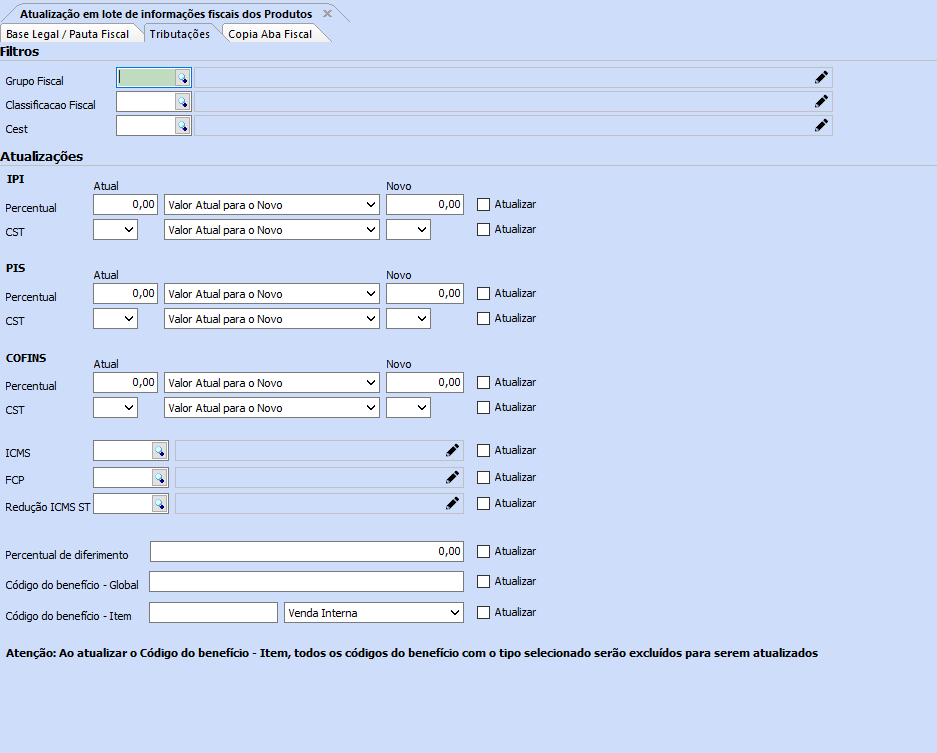Click the Classificacao Fiscal pencil edit icon
The width and height of the screenshot is (937, 753).
tap(821, 102)
